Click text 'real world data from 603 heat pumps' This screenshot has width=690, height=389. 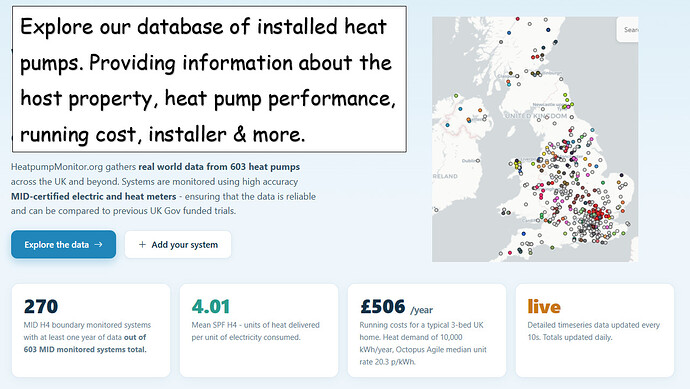coord(219,167)
